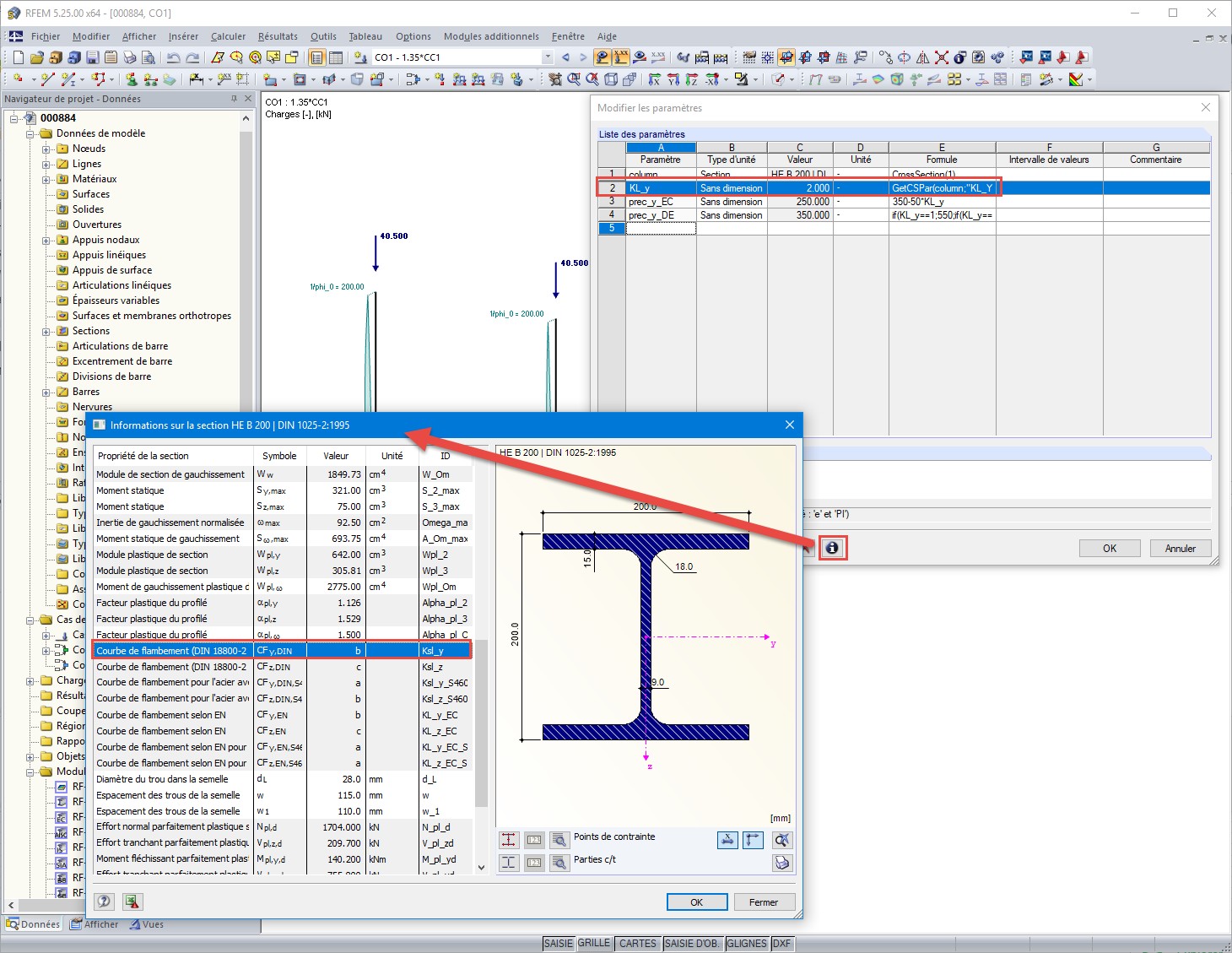
Task: Toggle principal axes display in section preview
Action: [x=753, y=840]
